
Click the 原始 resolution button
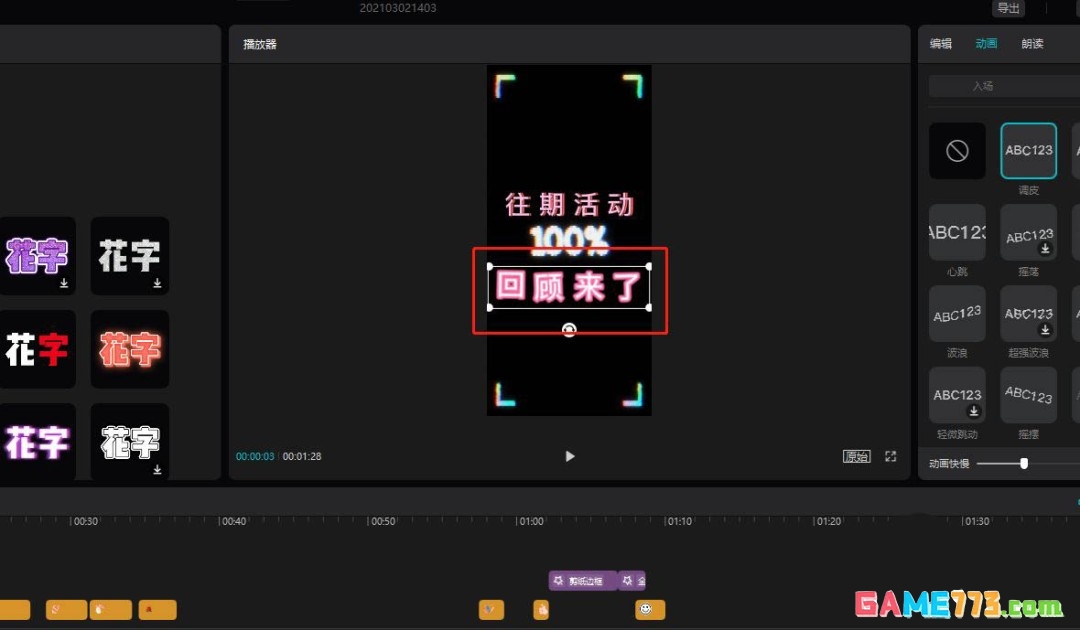coord(855,456)
